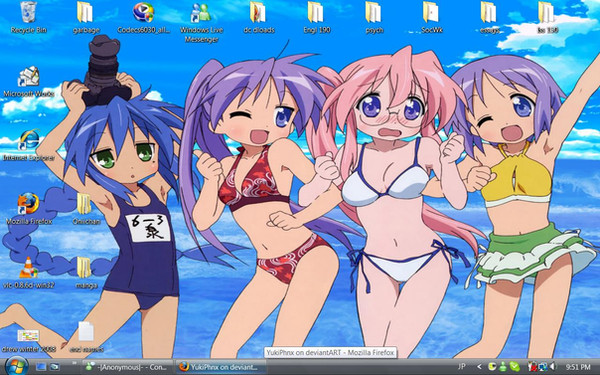Select the Codecs6030_all installer icon
This screenshot has width=600, height=375.
(x=143, y=17)
